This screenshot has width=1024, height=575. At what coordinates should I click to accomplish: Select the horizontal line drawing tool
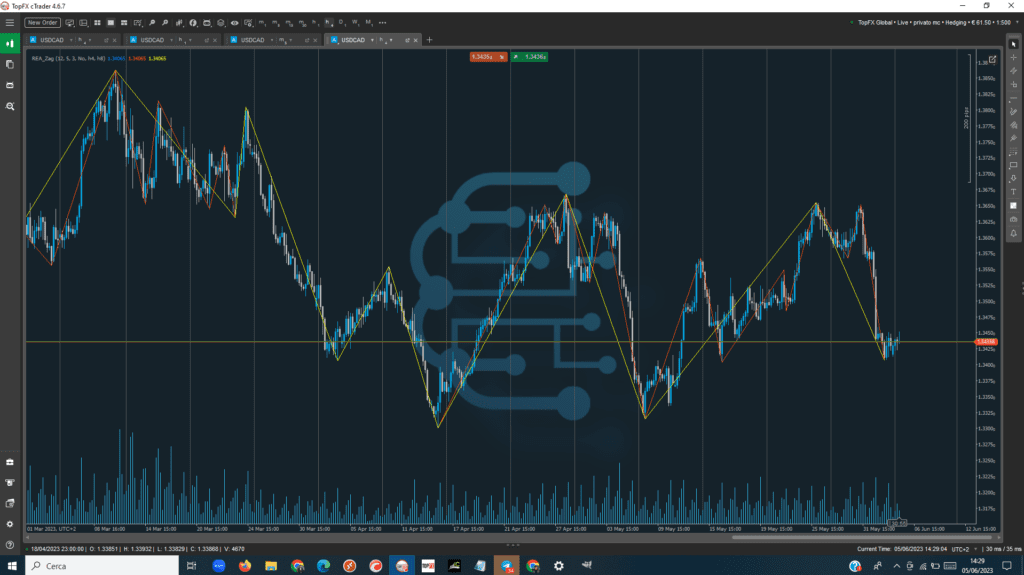tap(1014, 98)
